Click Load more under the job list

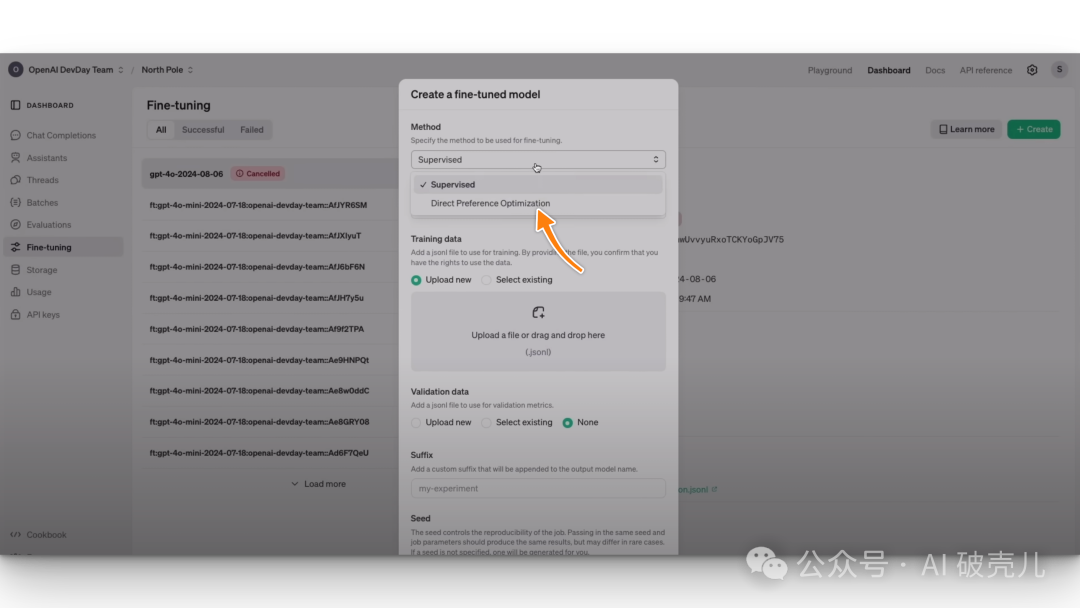coord(318,484)
